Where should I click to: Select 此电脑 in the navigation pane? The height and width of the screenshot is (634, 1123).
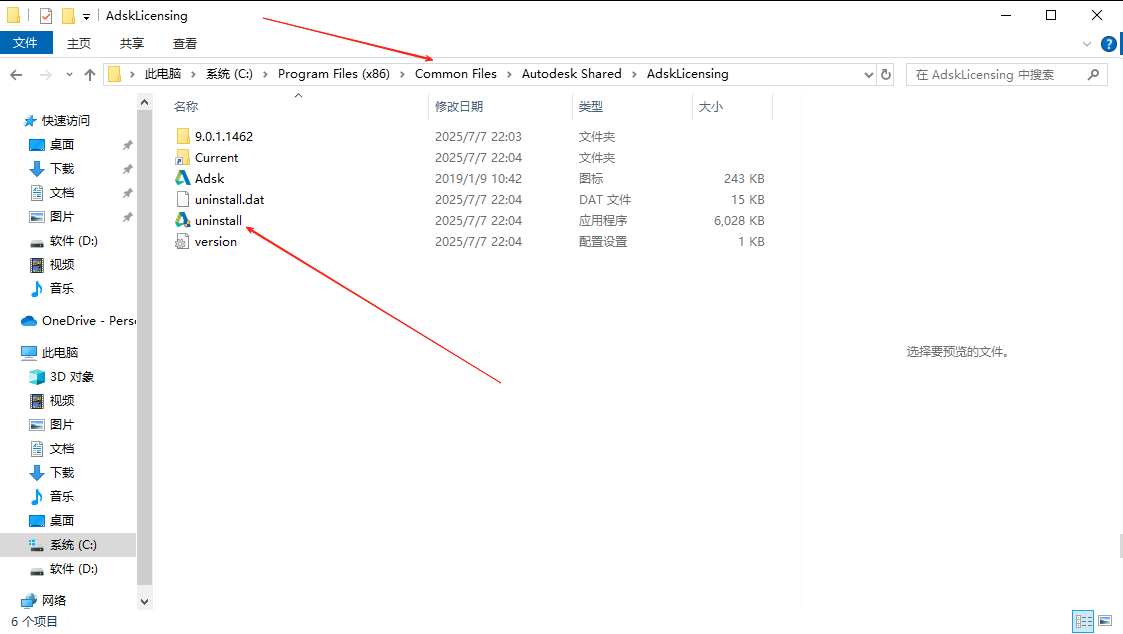(x=59, y=352)
